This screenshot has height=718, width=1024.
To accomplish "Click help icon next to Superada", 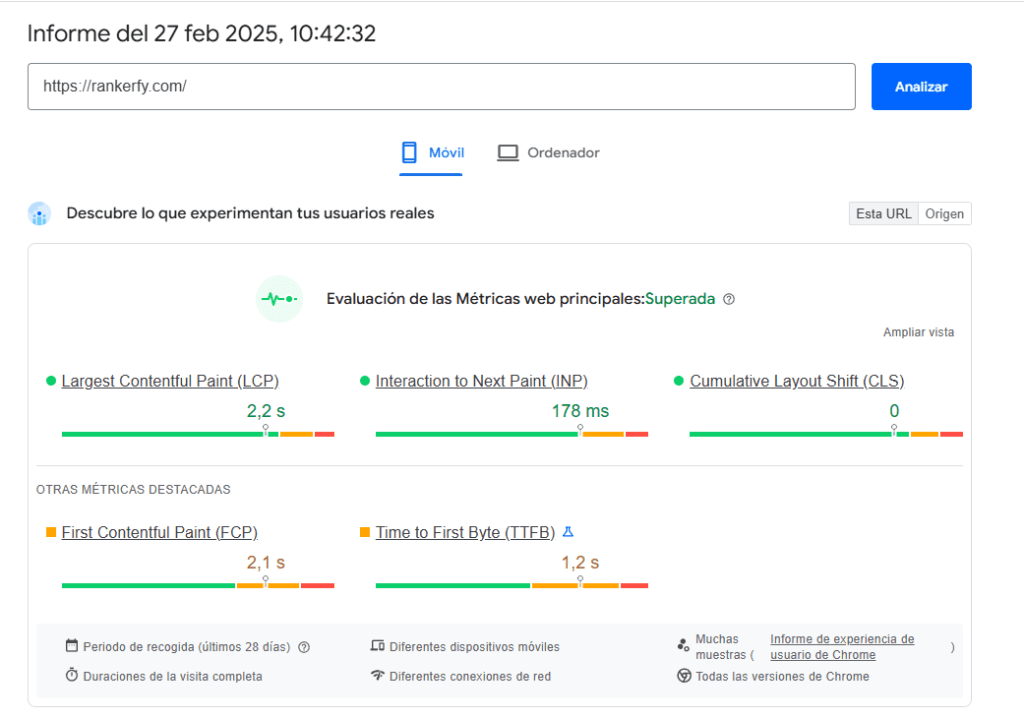I will (x=729, y=299).
